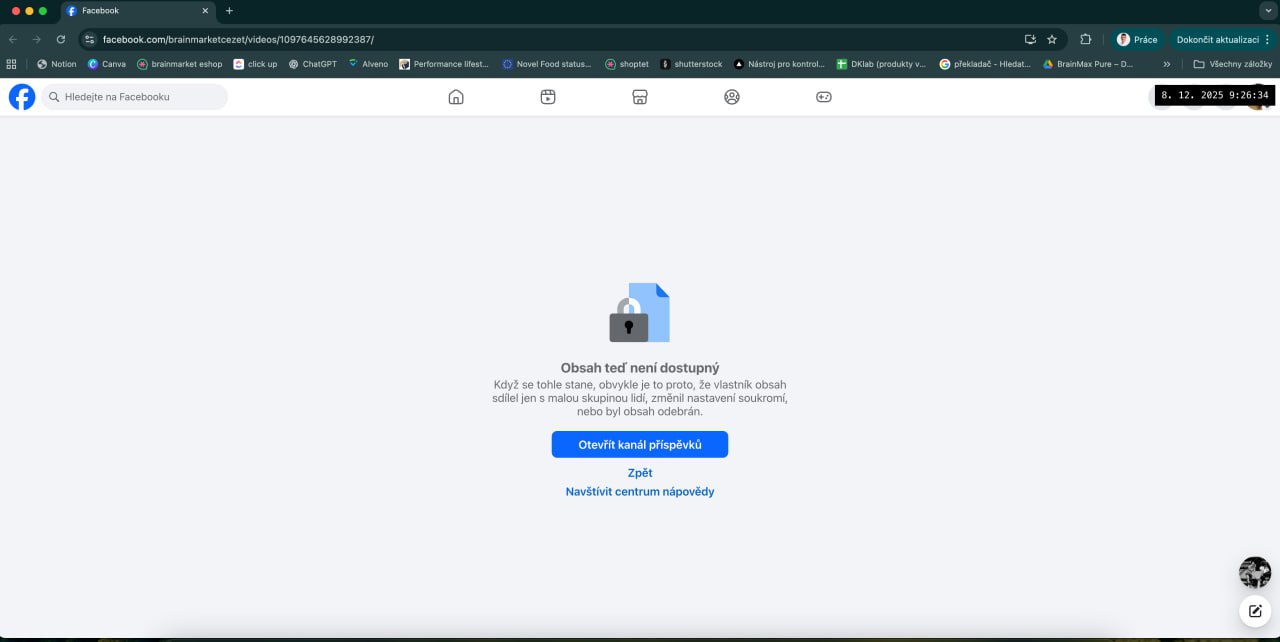Screen dimensions: 1280x642
Task: Open Navštívit centrum nápovědy link
Action: pyautogui.click(x=640, y=492)
